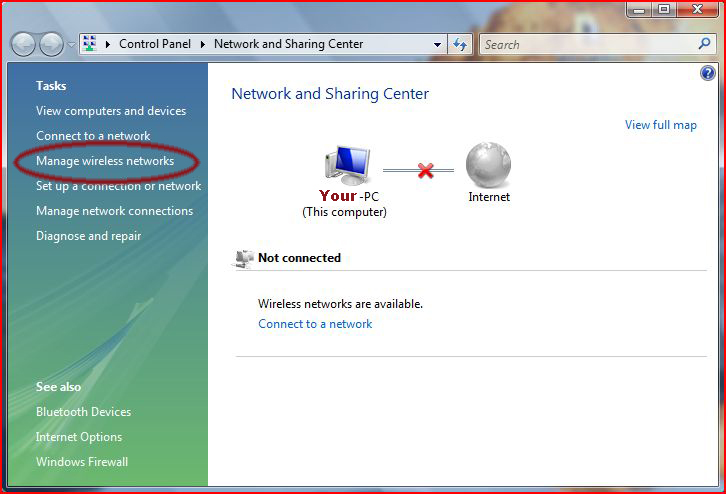
Task: Click the Not connected status text
Action: click(299, 258)
